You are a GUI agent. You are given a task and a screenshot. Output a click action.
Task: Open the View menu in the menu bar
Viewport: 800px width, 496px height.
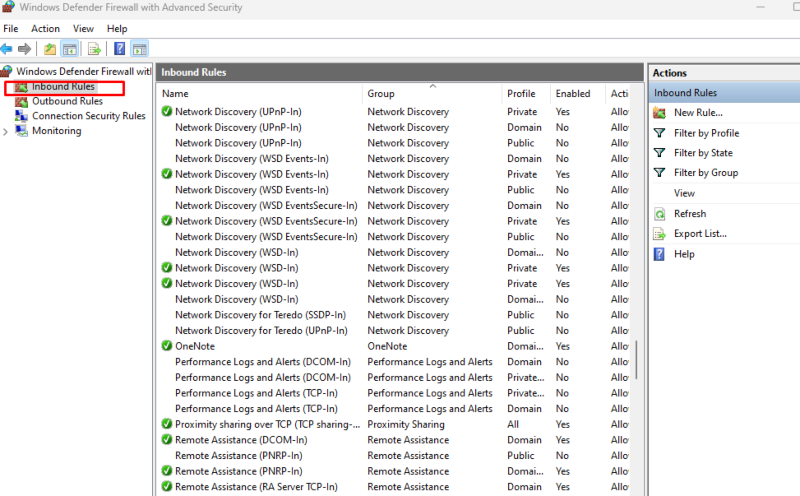click(x=83, y=29)
